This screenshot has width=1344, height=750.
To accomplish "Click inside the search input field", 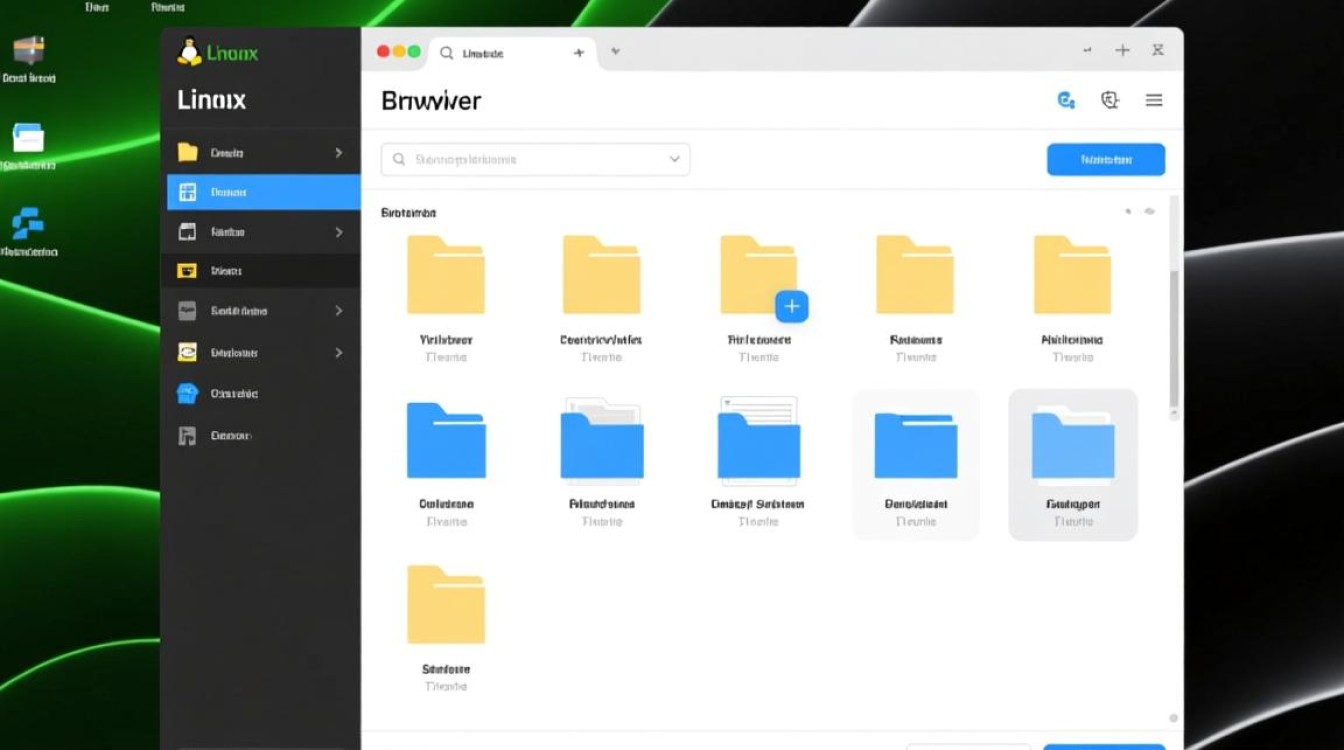I will pyautogui.click(x=530, y=159).
